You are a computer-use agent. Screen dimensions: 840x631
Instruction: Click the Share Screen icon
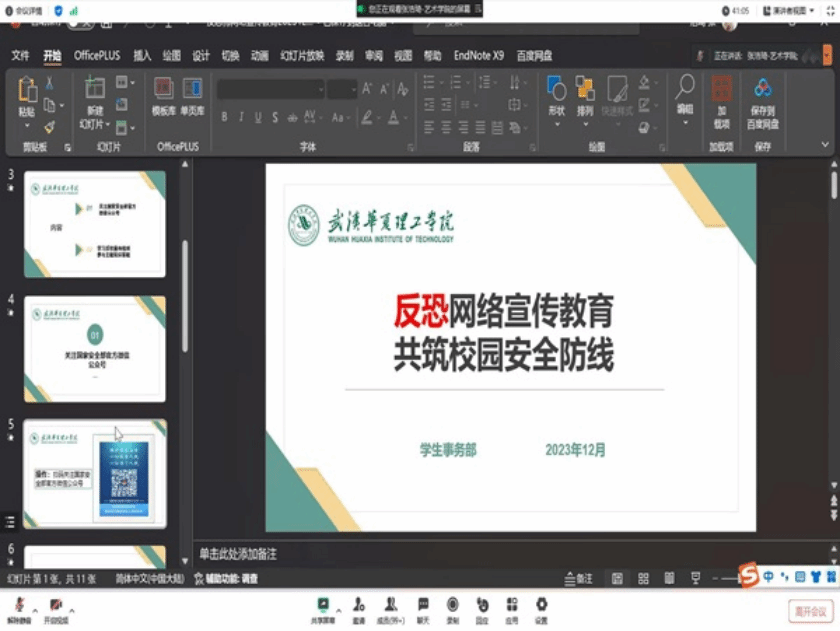pyautogui.click(x=323, y=604)
